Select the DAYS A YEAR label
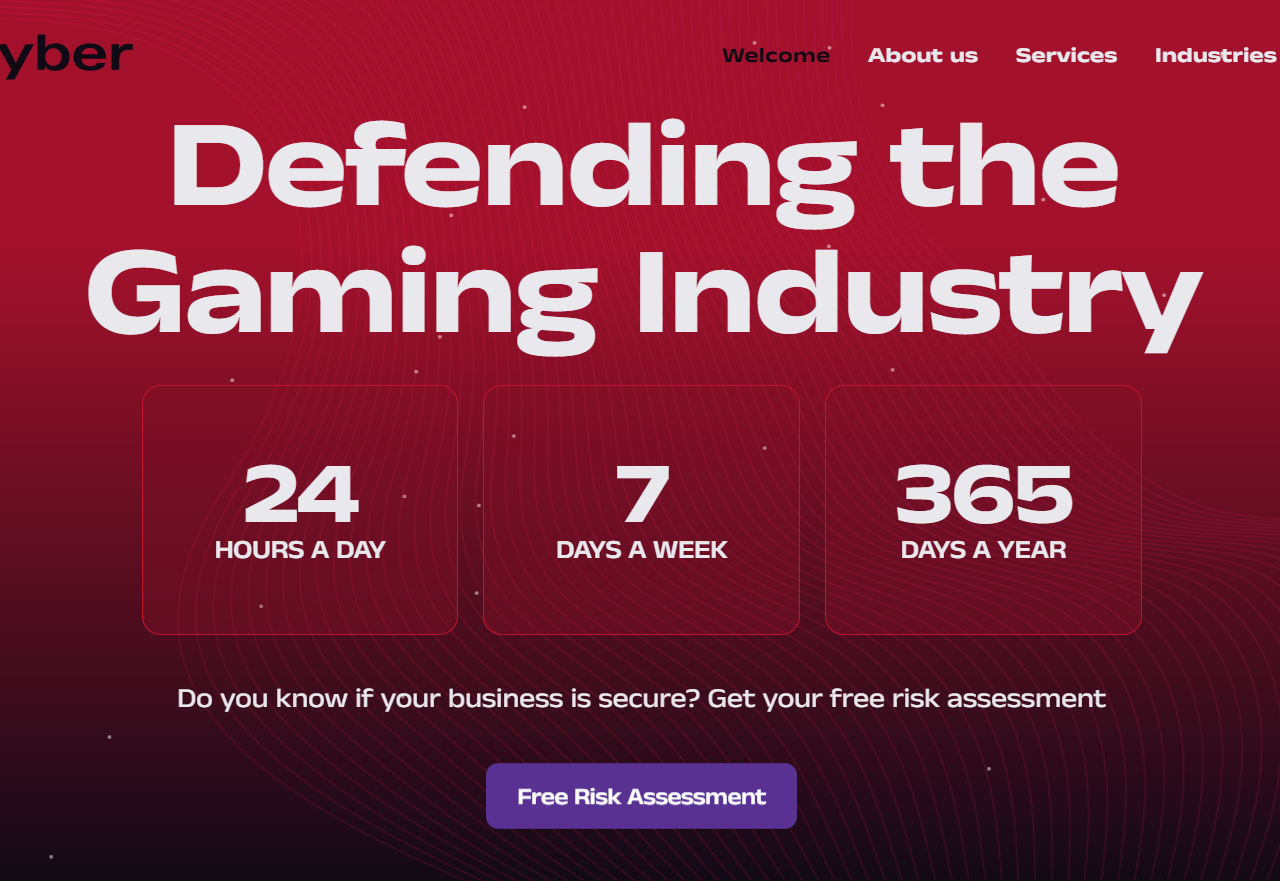 (983, 550)
